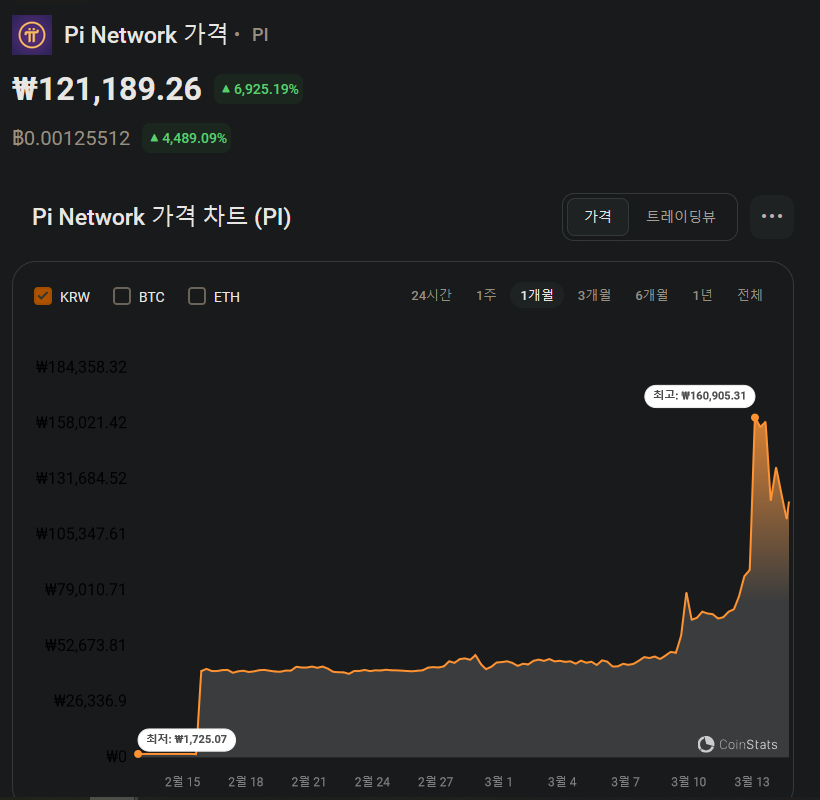The height and width of the screenshot is (800, 820).
Task: Select the 1년 time range
Action: tap(702, 295)
